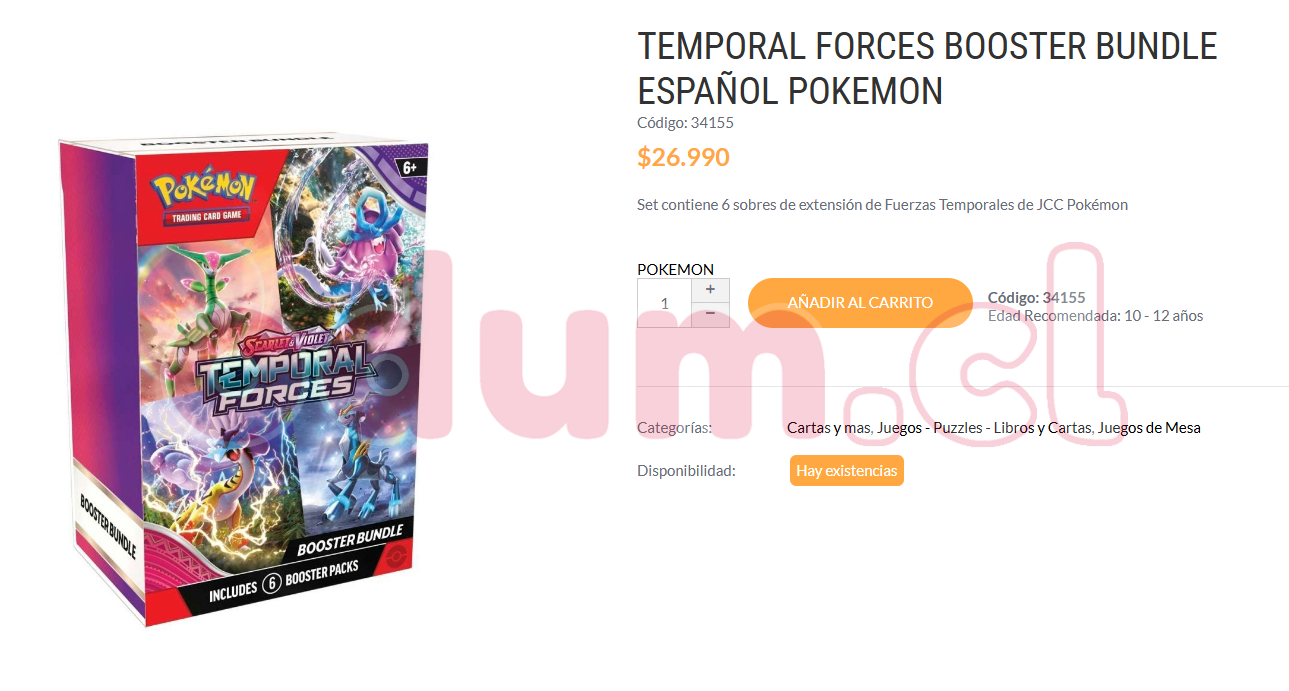Viewport: 1289px width, 691px height.
Task: Focus the quantity input field
Action: [x=664, y=303]
